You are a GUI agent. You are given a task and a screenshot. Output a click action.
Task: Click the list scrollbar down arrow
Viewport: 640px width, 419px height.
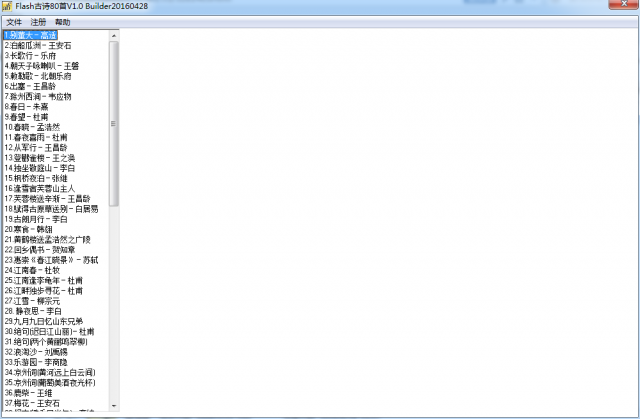point(114,406)
